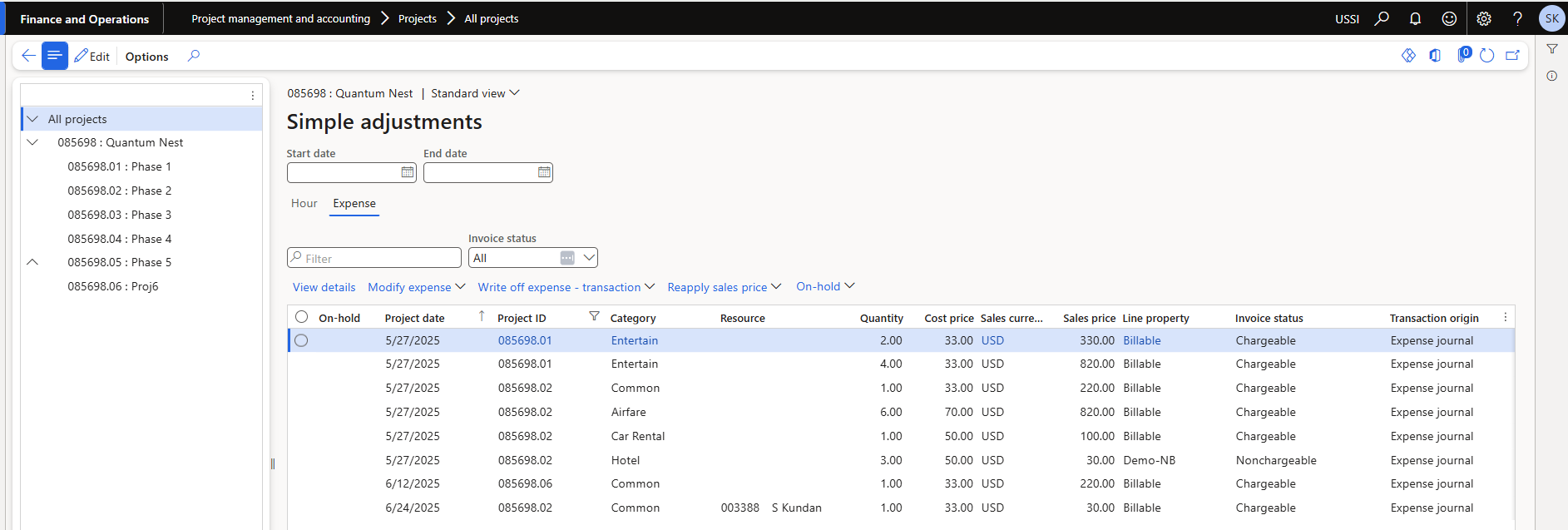Click the back arrow icon
The height and width of the screenshot is (530, 1568).
click(28, 56)
